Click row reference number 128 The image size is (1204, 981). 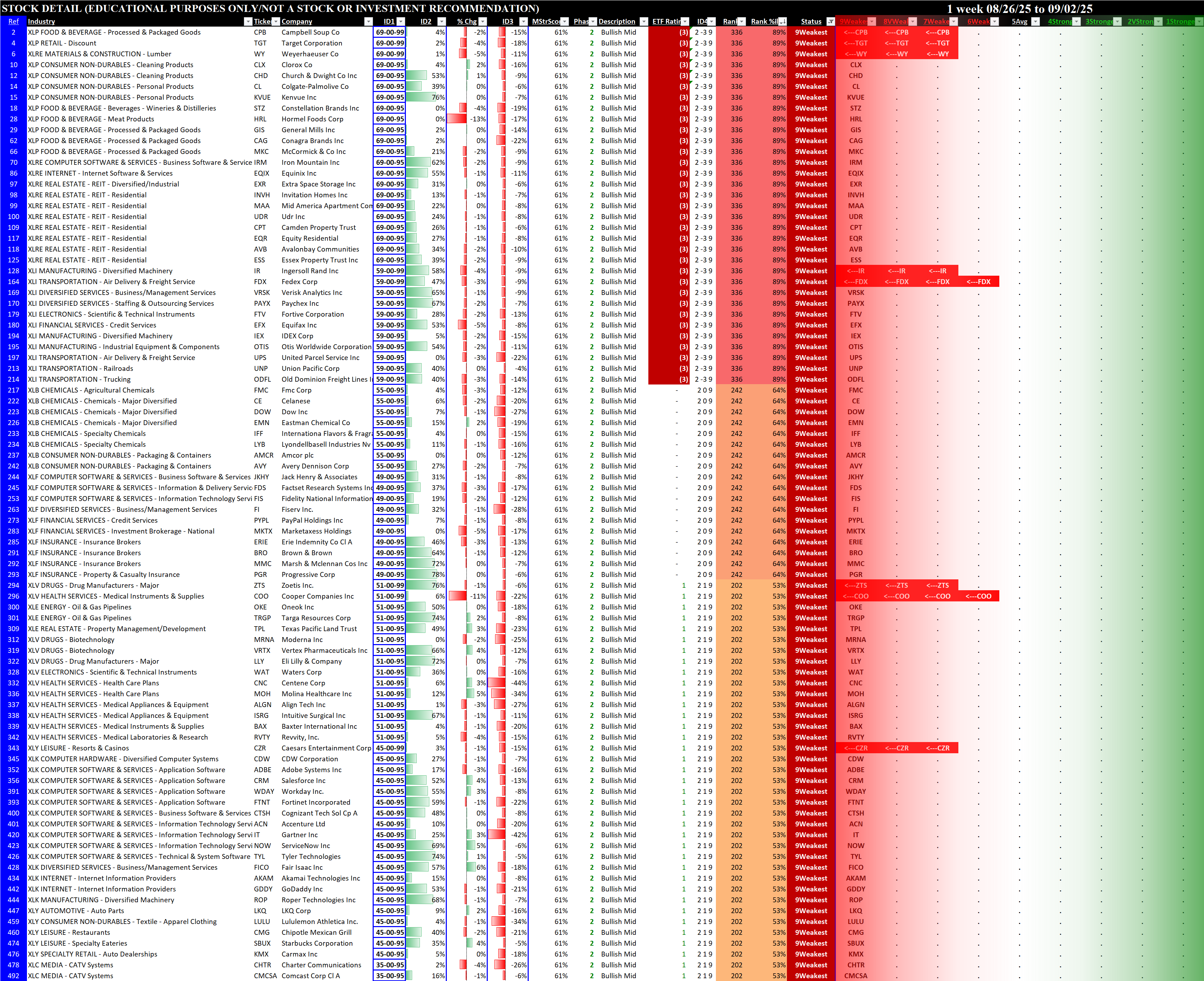pos(14,271)
